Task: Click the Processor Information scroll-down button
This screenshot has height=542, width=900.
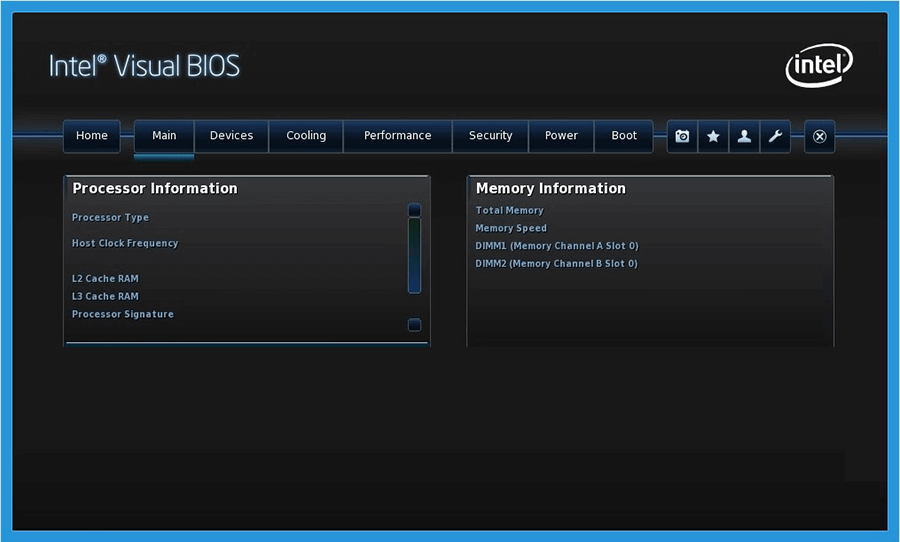Action: point(414,325)
